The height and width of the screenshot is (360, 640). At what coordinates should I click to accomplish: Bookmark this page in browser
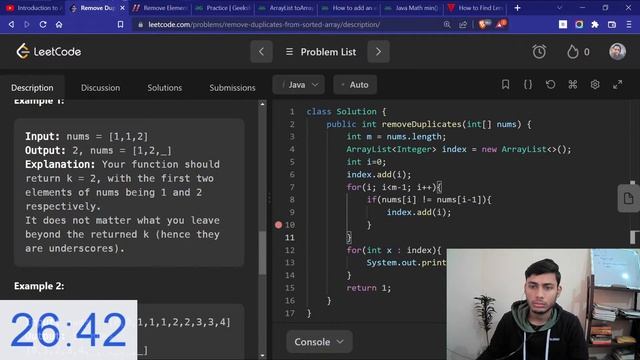coord(120,24)
